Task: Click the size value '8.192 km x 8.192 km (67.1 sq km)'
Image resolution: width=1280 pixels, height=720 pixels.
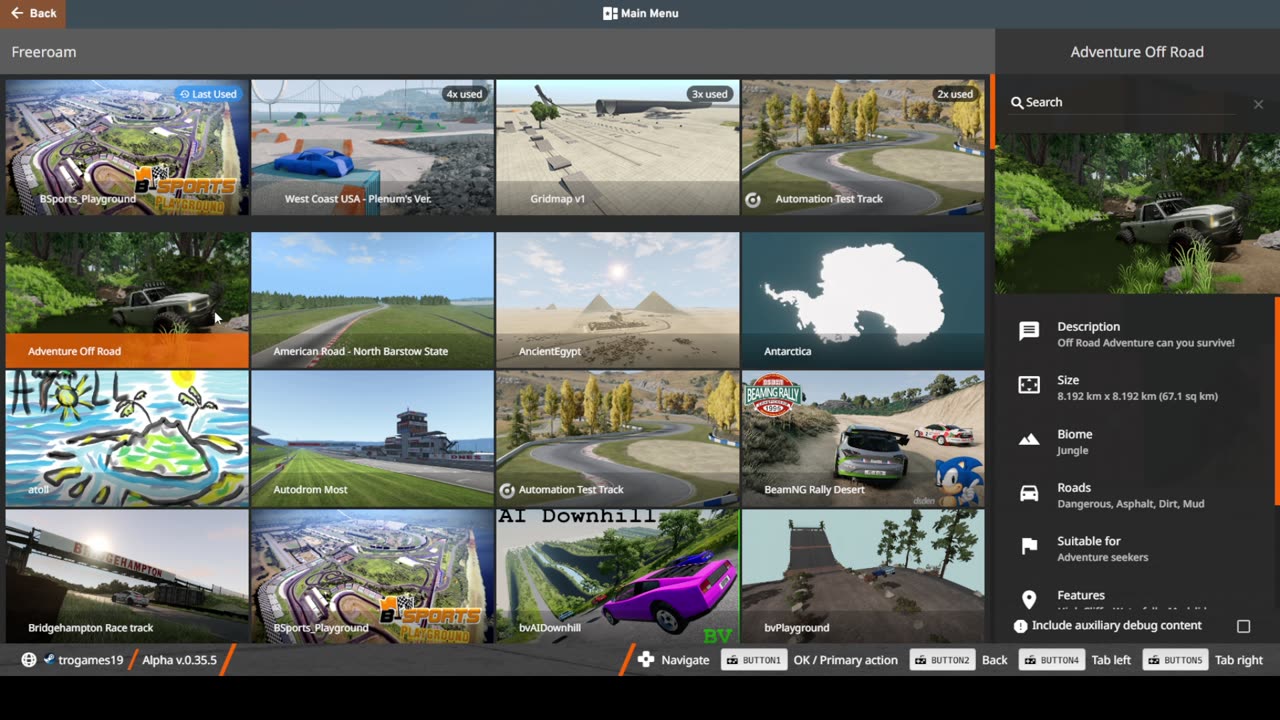Action: [1137, 397]
